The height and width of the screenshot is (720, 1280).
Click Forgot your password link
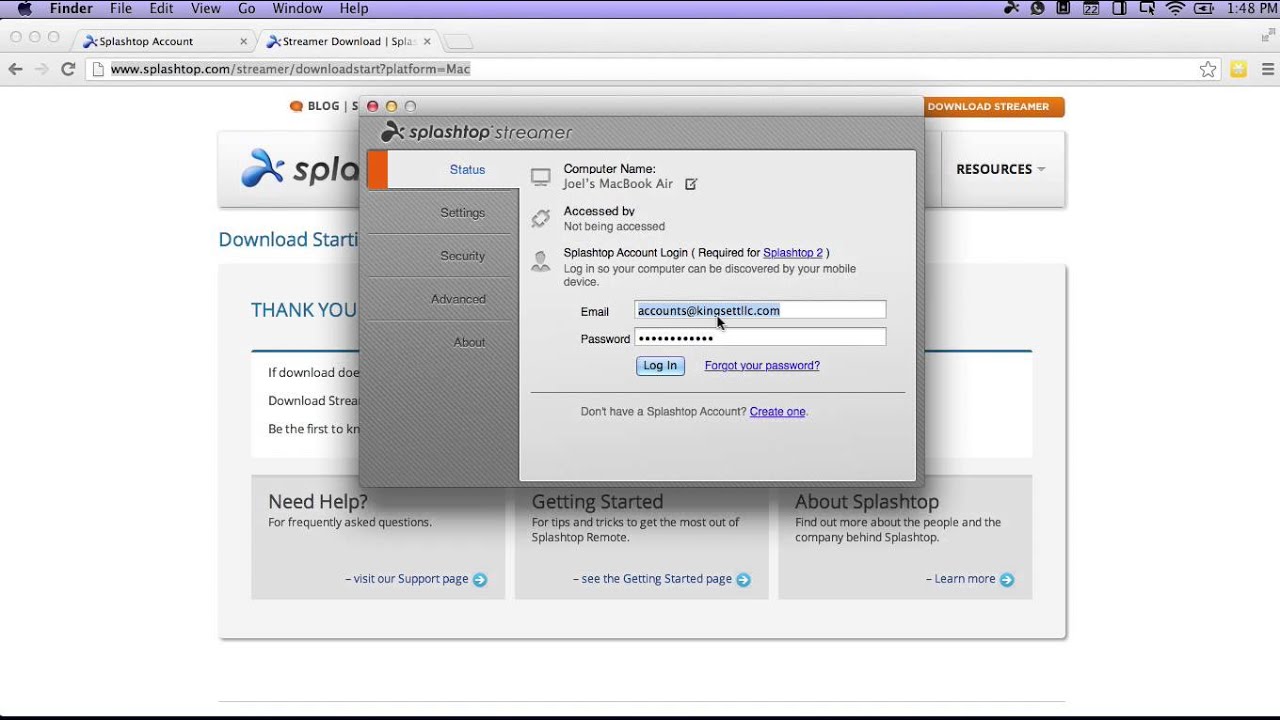(762, 366)
